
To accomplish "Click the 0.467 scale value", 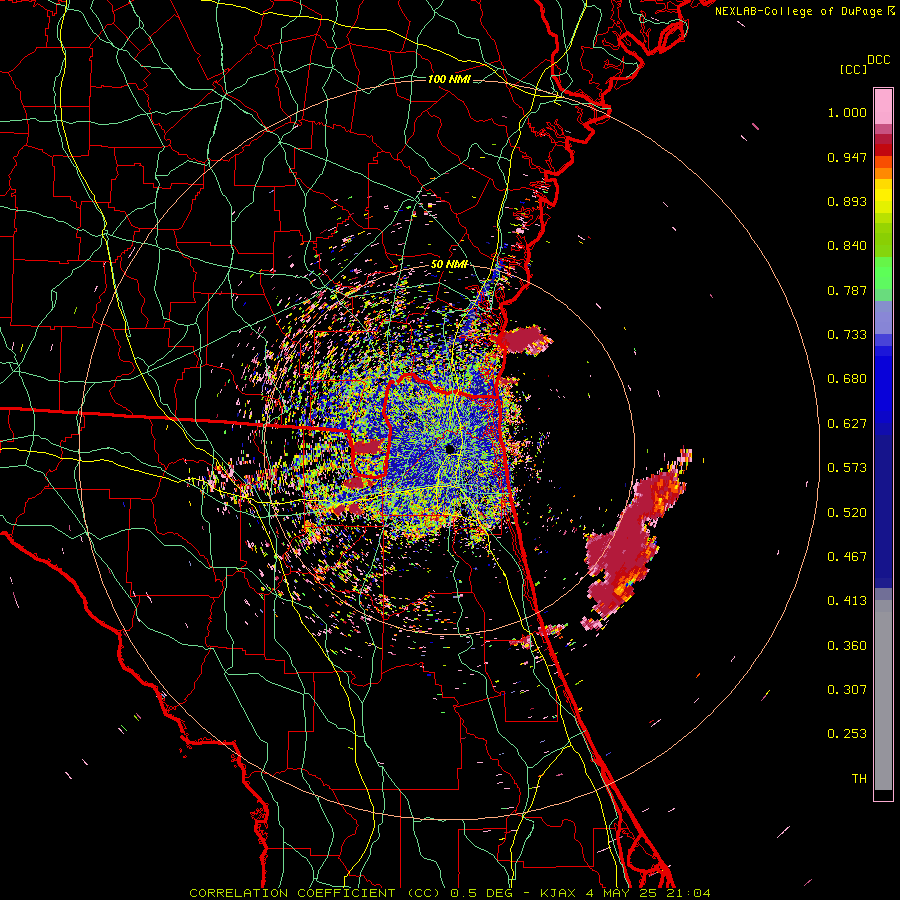I will pos(847,557).
